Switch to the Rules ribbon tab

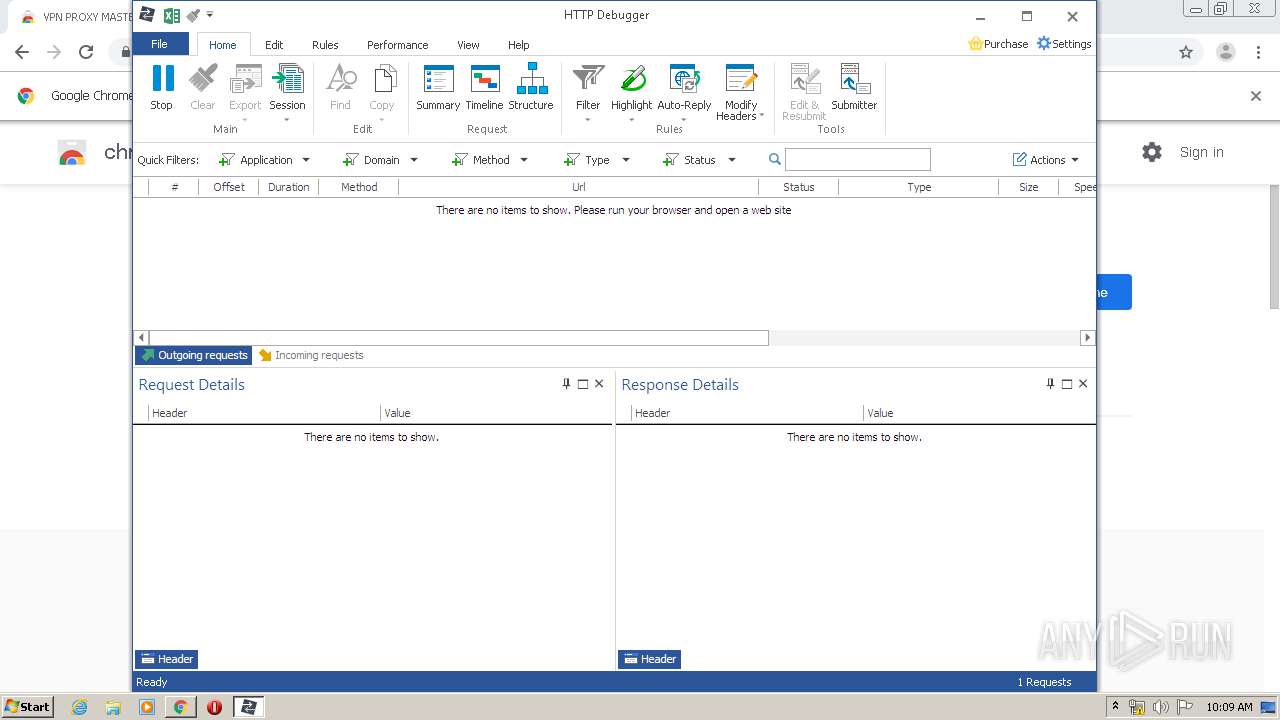point(325,45)
